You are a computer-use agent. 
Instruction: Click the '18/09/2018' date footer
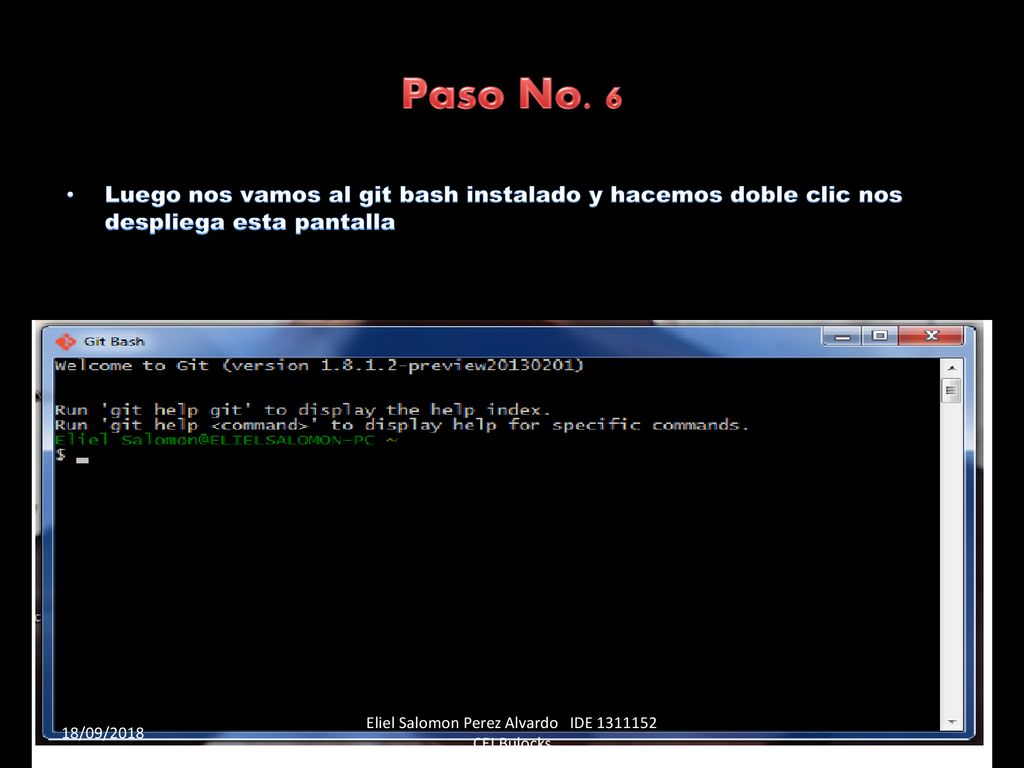(x=103, y=733)
